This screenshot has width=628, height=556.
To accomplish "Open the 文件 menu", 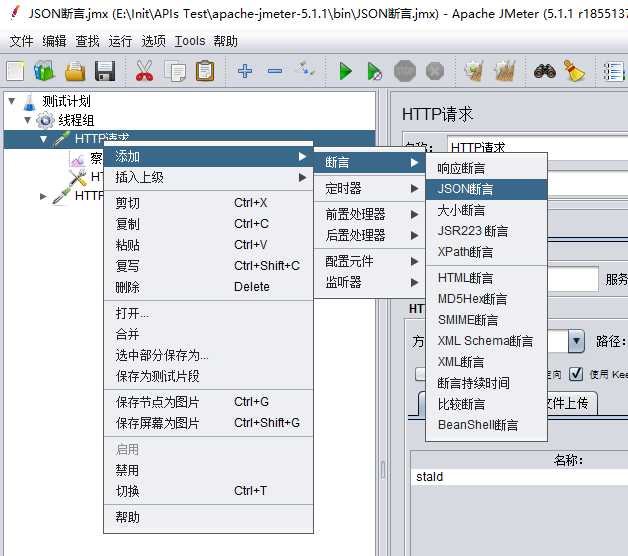I will pyautogui.click(x=21, y=41).
